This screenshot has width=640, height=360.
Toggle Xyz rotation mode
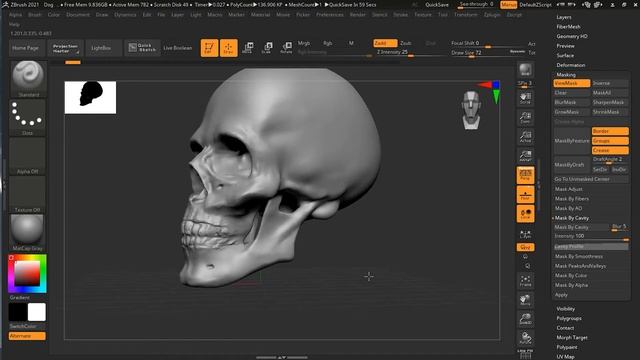click(x=525, y=247)
